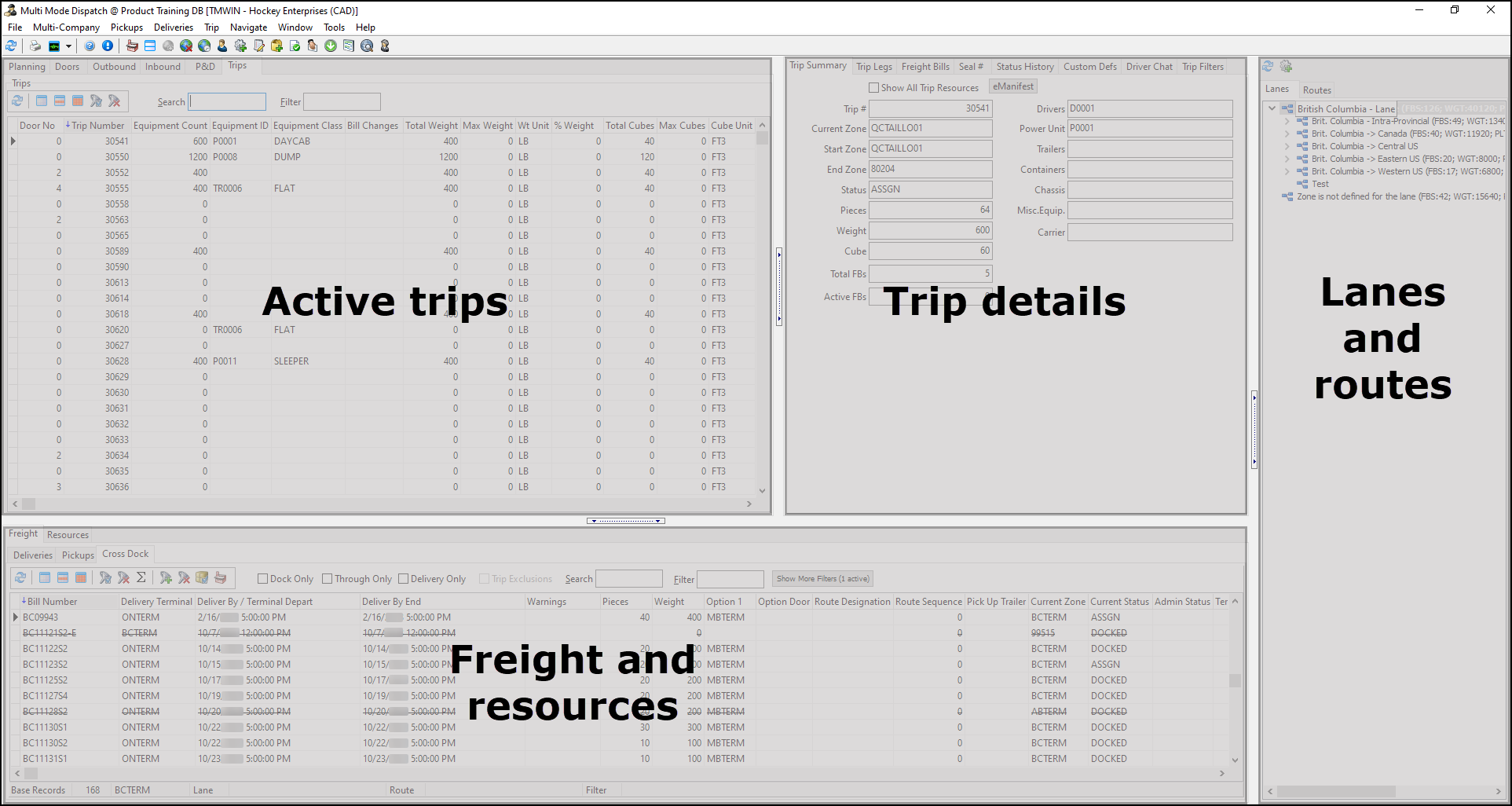1512x806 pixels.
Task: Open the dropdown arrow next to activity monitor icon
Action: (x=70, y=46)
